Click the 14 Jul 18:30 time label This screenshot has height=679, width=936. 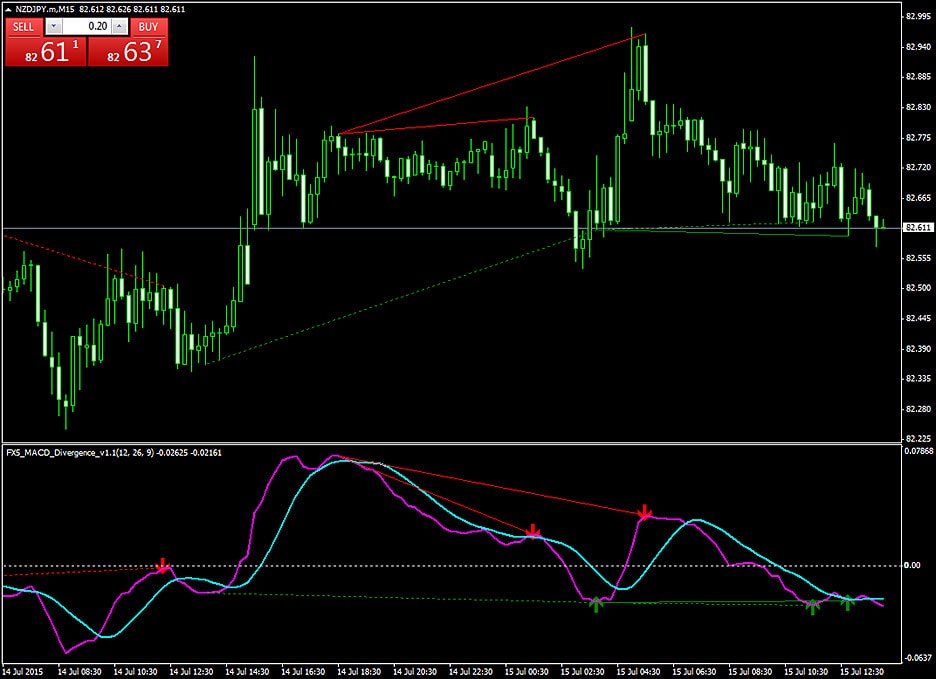pyautogui.click(x=359, y=671)
